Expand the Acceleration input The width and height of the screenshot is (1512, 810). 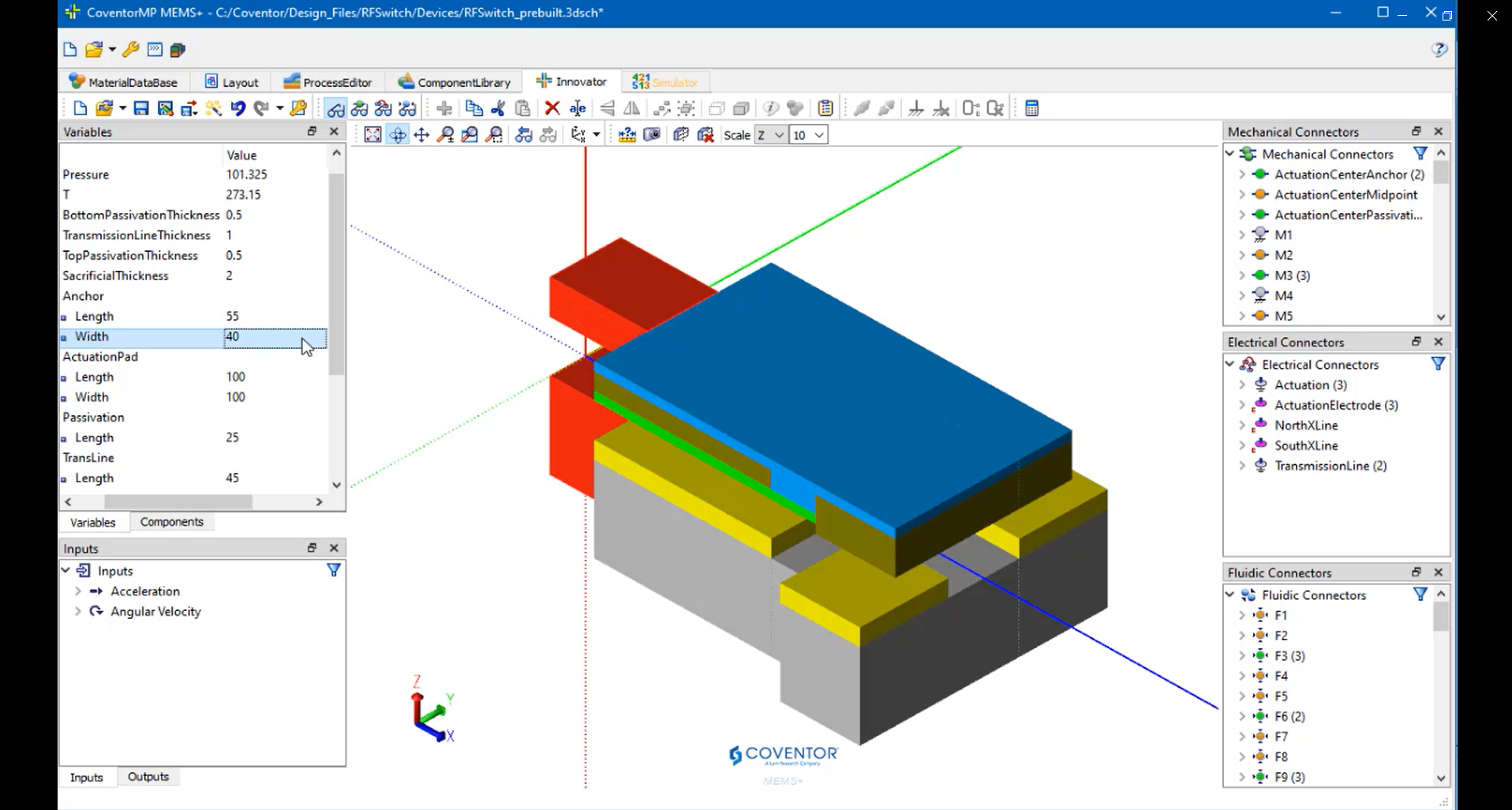tap(78, 591)
